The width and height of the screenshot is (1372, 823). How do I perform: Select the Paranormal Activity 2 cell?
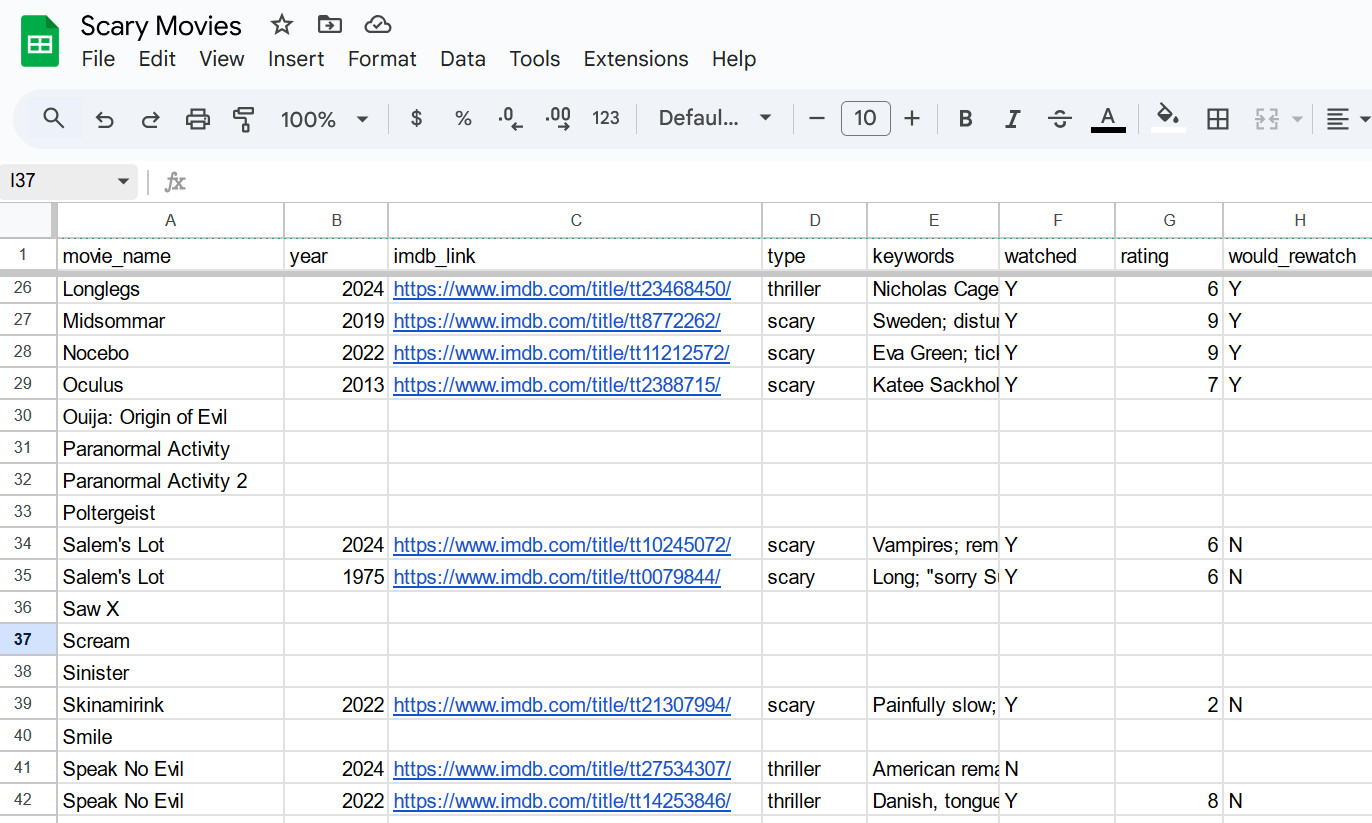coord(171,481)
